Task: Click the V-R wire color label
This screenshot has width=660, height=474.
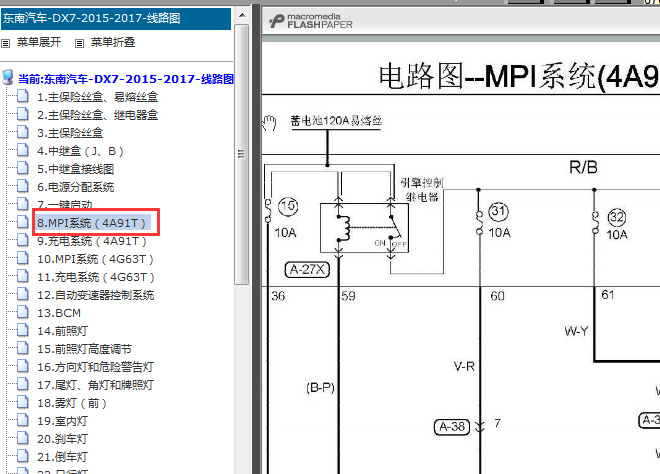Action: 464,367
